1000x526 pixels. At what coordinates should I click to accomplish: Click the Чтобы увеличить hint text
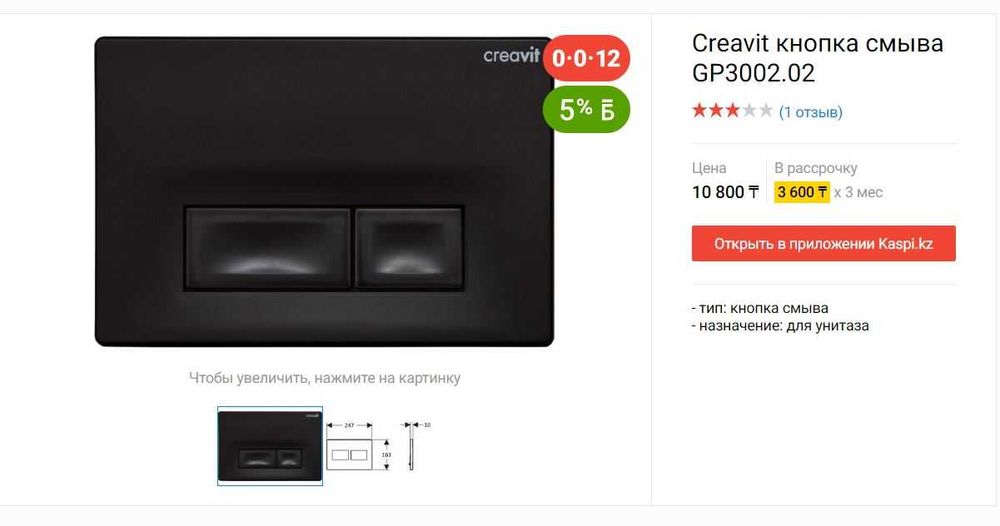click(x=325, y=378)
